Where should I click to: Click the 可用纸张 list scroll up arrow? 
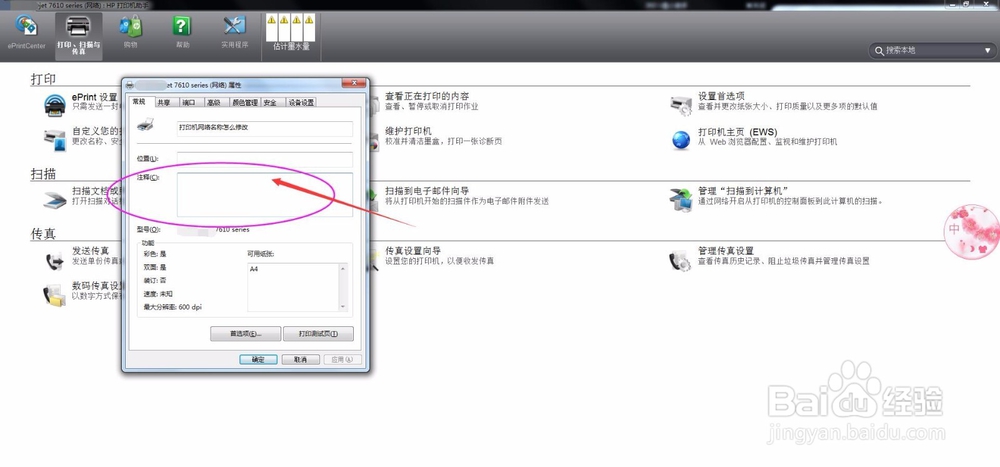pyautogui.click(x=344, y=268)
